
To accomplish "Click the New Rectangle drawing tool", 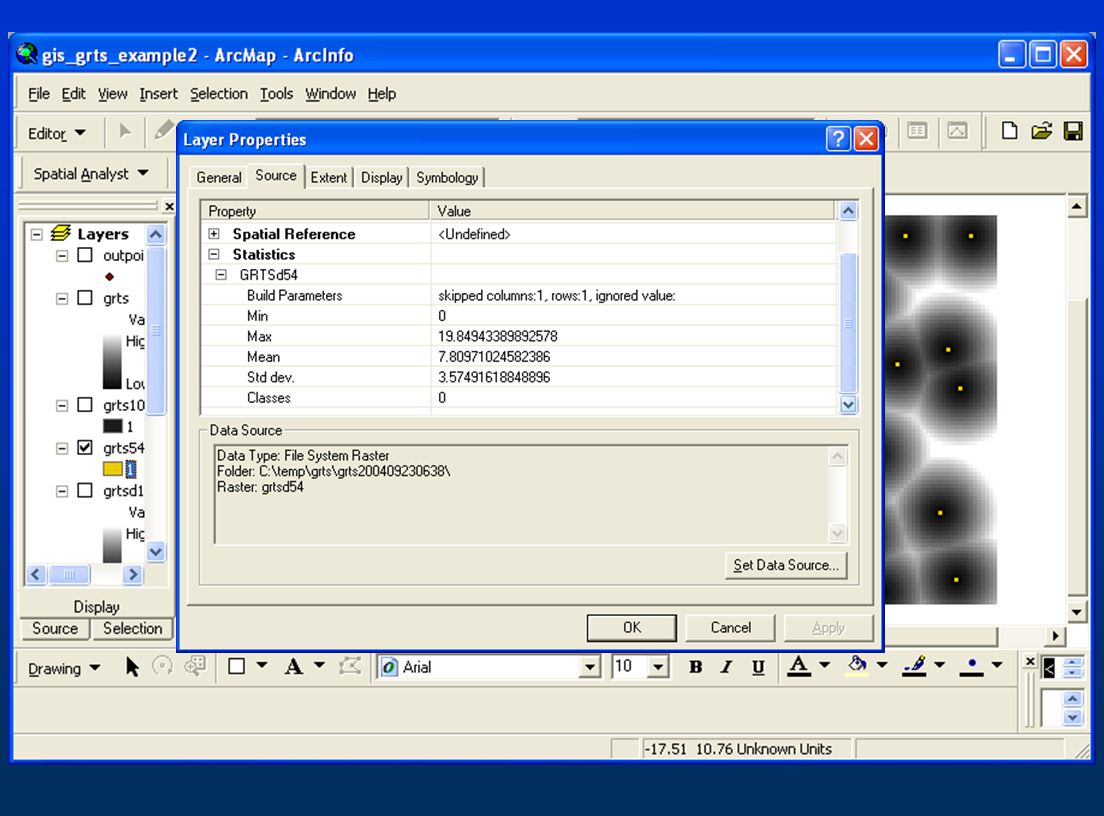I will click(237, 666).
